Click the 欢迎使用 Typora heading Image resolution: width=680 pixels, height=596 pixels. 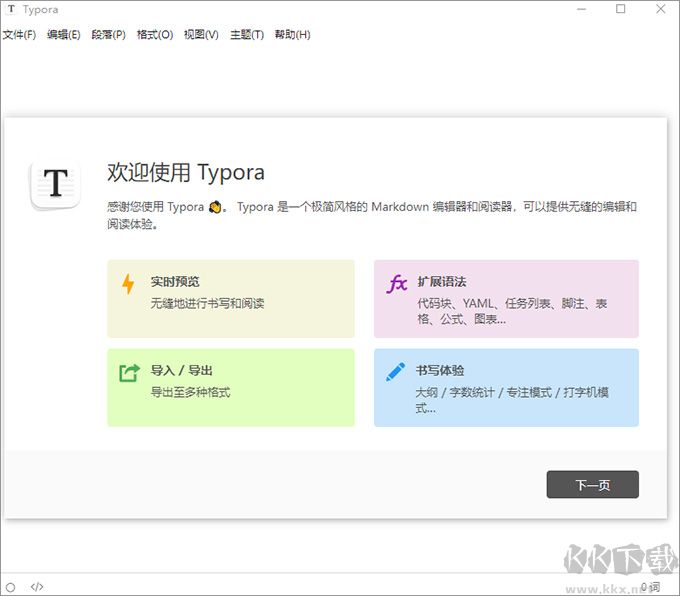pos(186,172)
